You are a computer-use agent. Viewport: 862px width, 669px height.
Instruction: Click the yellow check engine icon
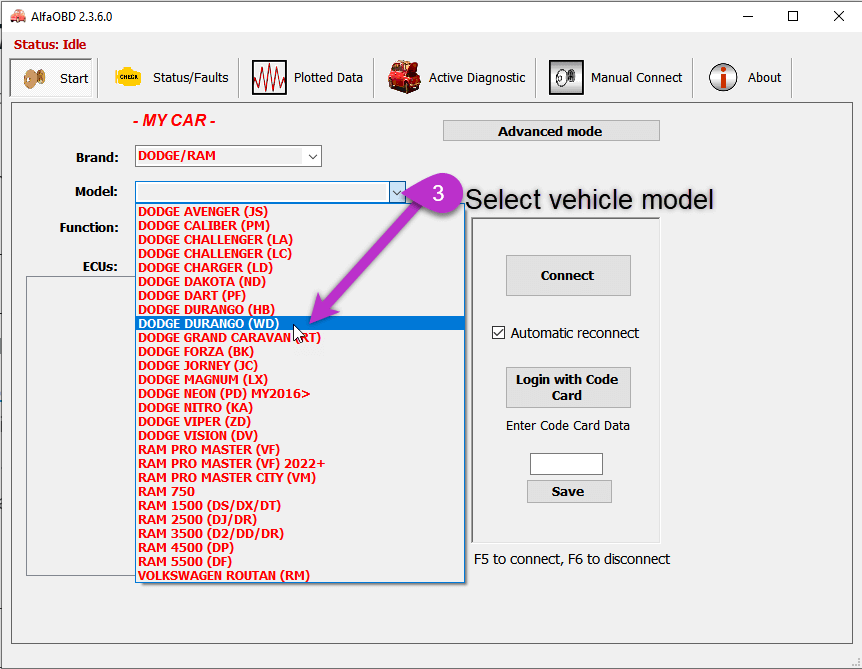click(128, 77)
